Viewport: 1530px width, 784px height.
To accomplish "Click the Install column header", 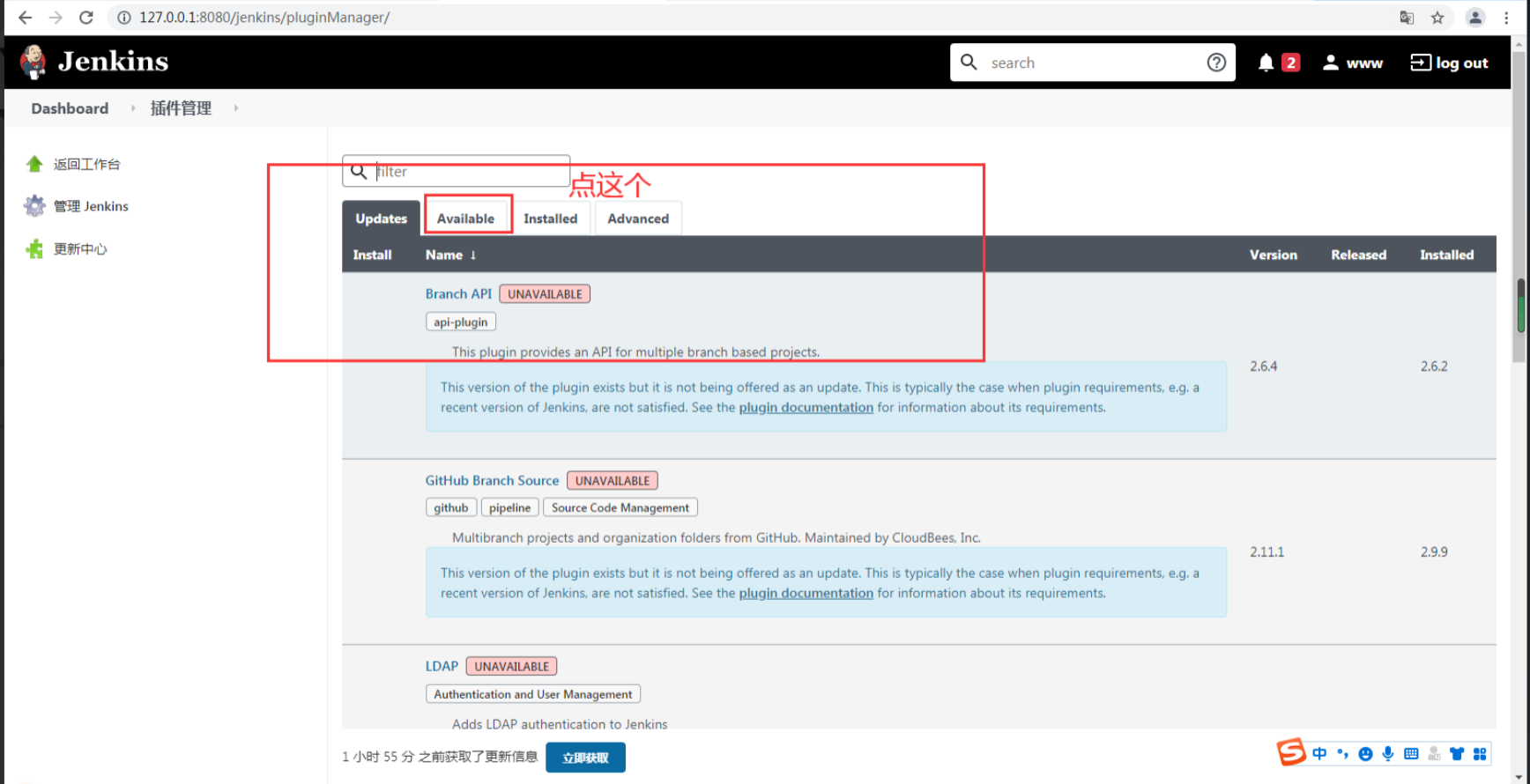I will [372, 255].
